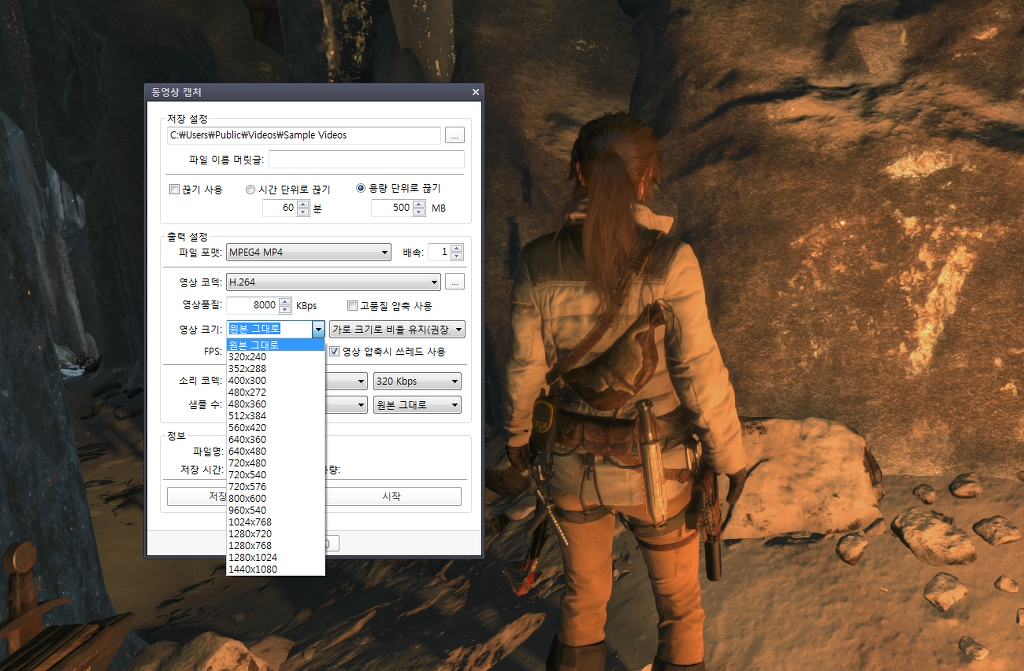The height and width of the screenshot is (671, 1024).
Task: Select 원본 그대로 in the size list
Action: point(253,345)
